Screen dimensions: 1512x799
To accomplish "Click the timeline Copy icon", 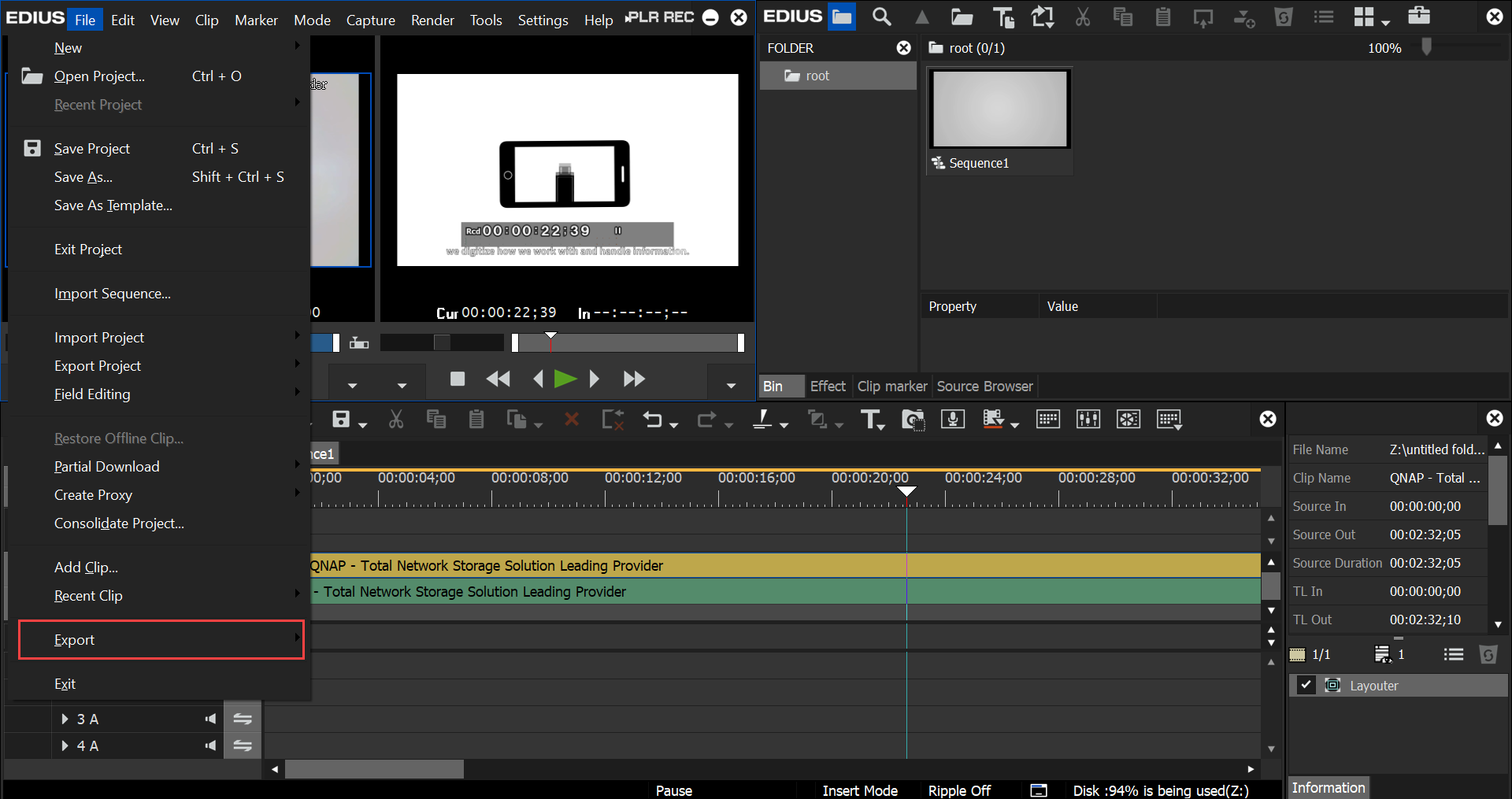I will [x=436, y=420].
